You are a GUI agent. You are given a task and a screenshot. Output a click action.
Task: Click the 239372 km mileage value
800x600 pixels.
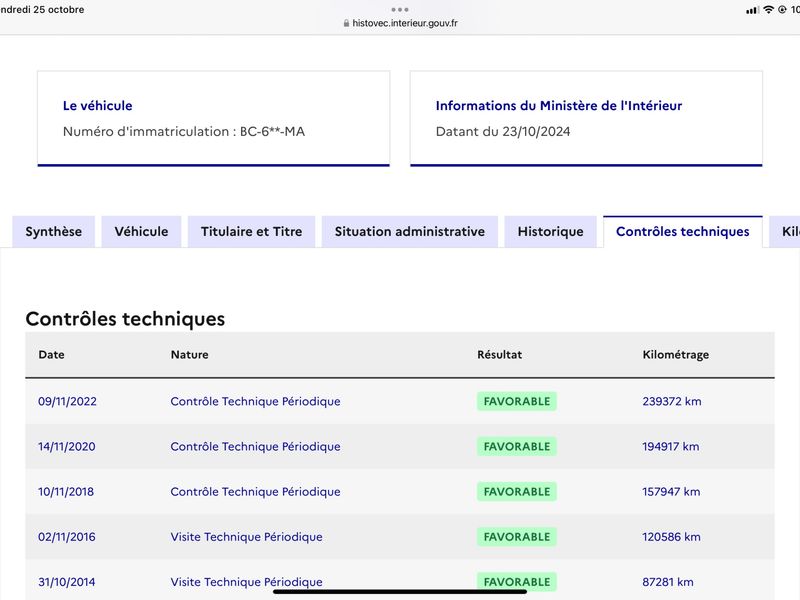[x=672, y=402]
